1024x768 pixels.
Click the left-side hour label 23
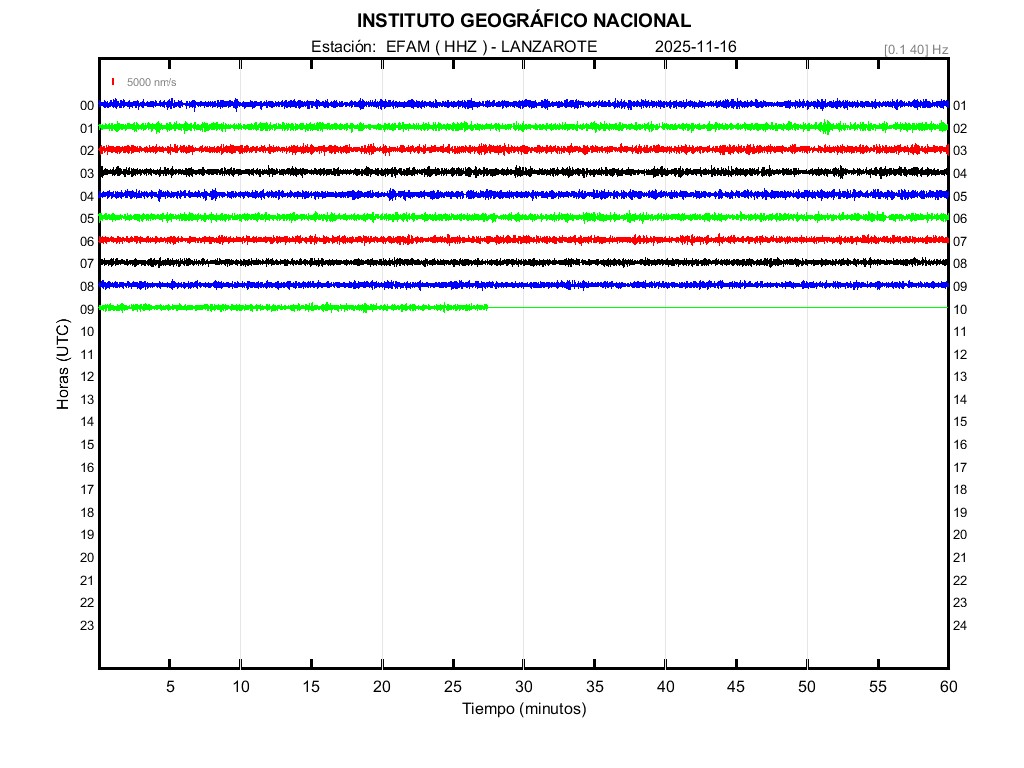[87, 625]
